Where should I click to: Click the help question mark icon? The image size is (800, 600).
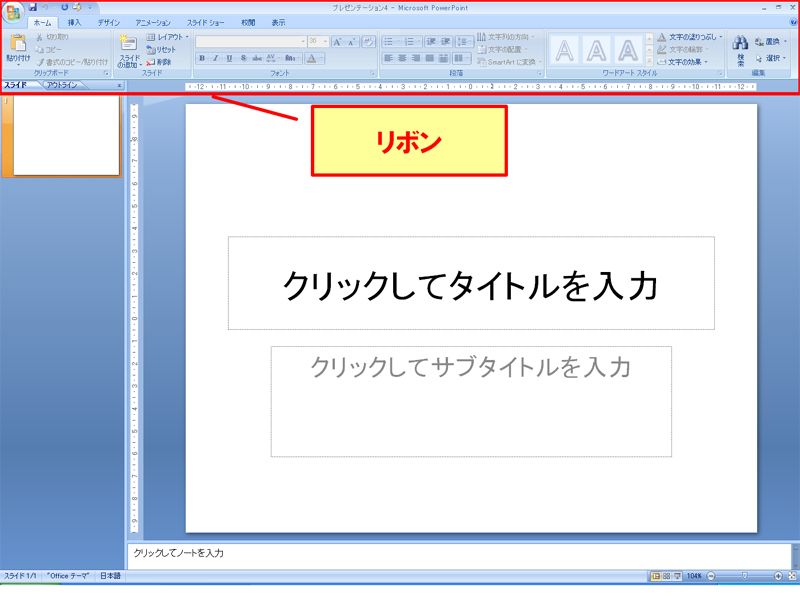[x=793, y=22]
